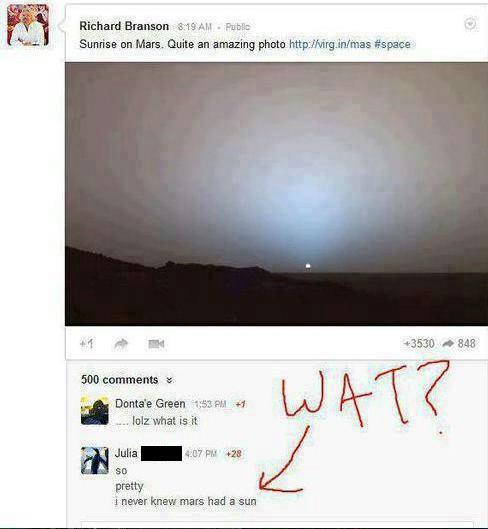
Task: View the 848 reshares count
Action: pos(459,343)
